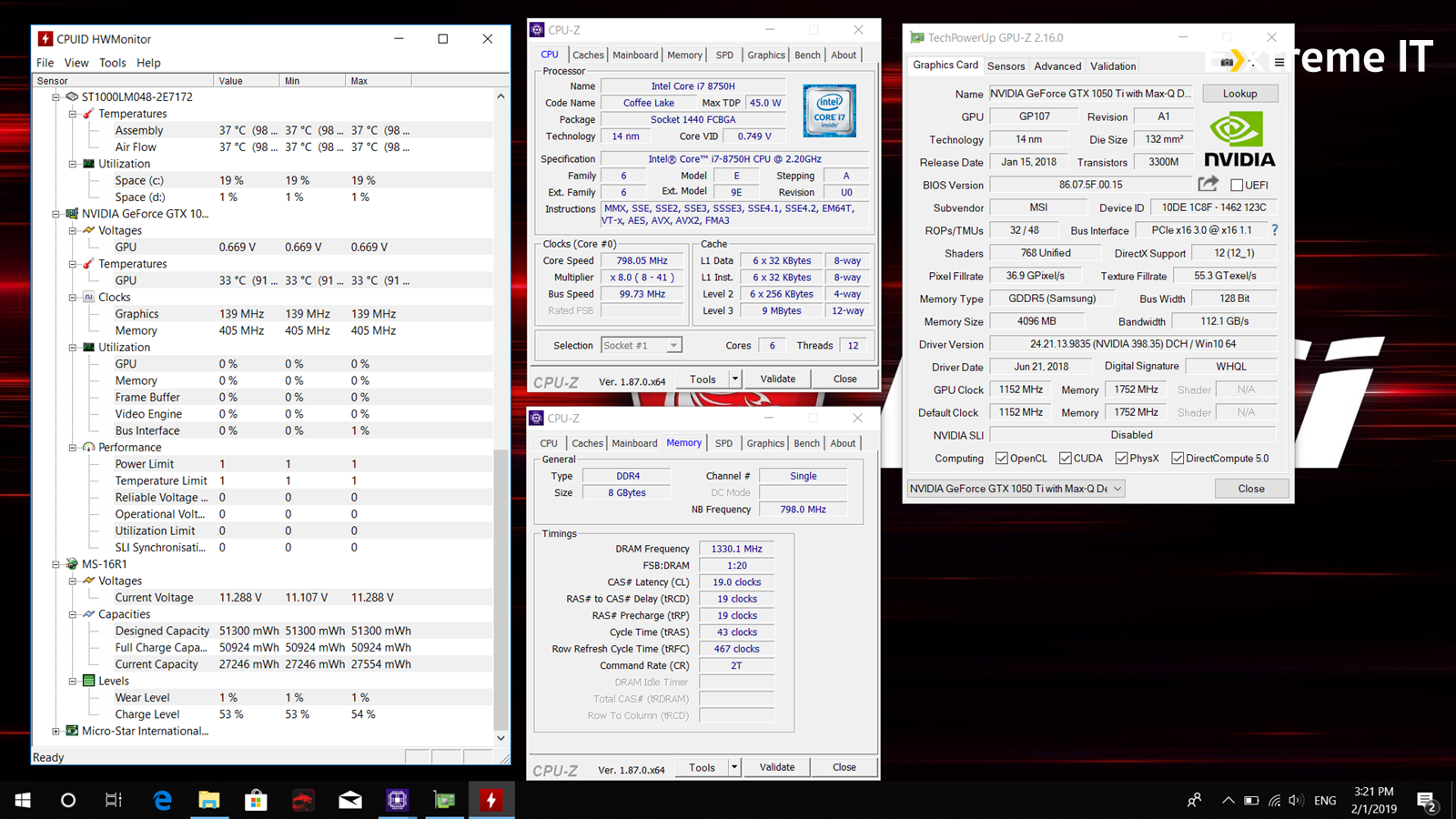
Task: Click the GPU-Z title bar card icon
Action: coord(916,37)
